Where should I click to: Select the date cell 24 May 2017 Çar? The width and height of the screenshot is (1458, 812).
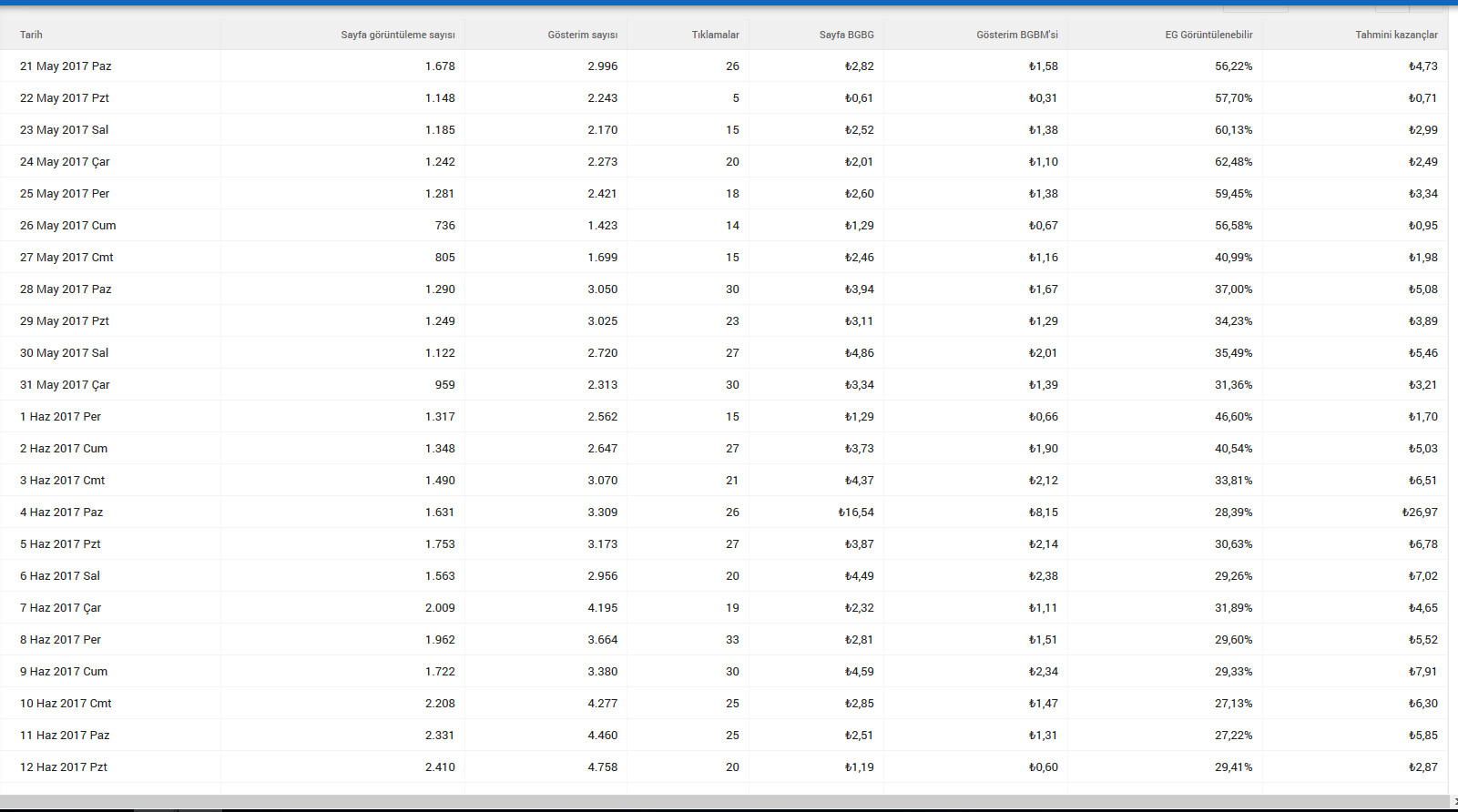65,162
